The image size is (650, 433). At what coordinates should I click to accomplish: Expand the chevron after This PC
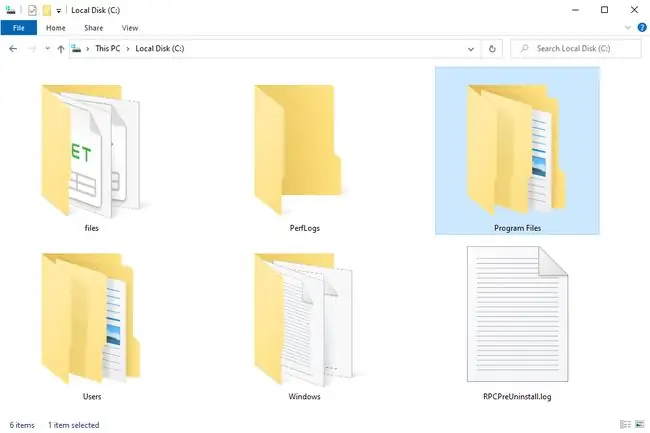pos(128,49)
